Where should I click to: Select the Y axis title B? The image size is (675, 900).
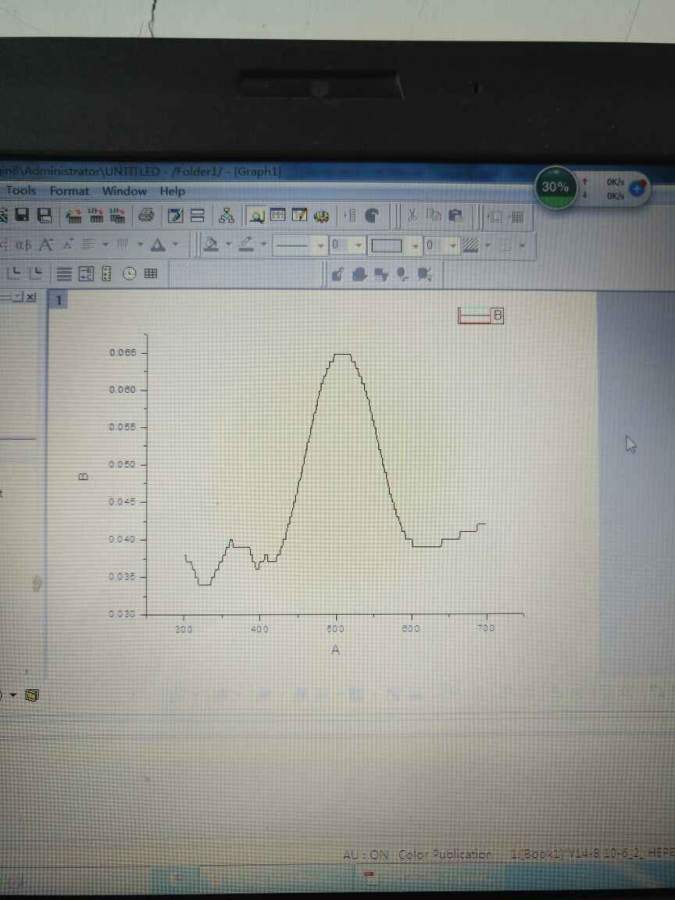click(83, 476)
